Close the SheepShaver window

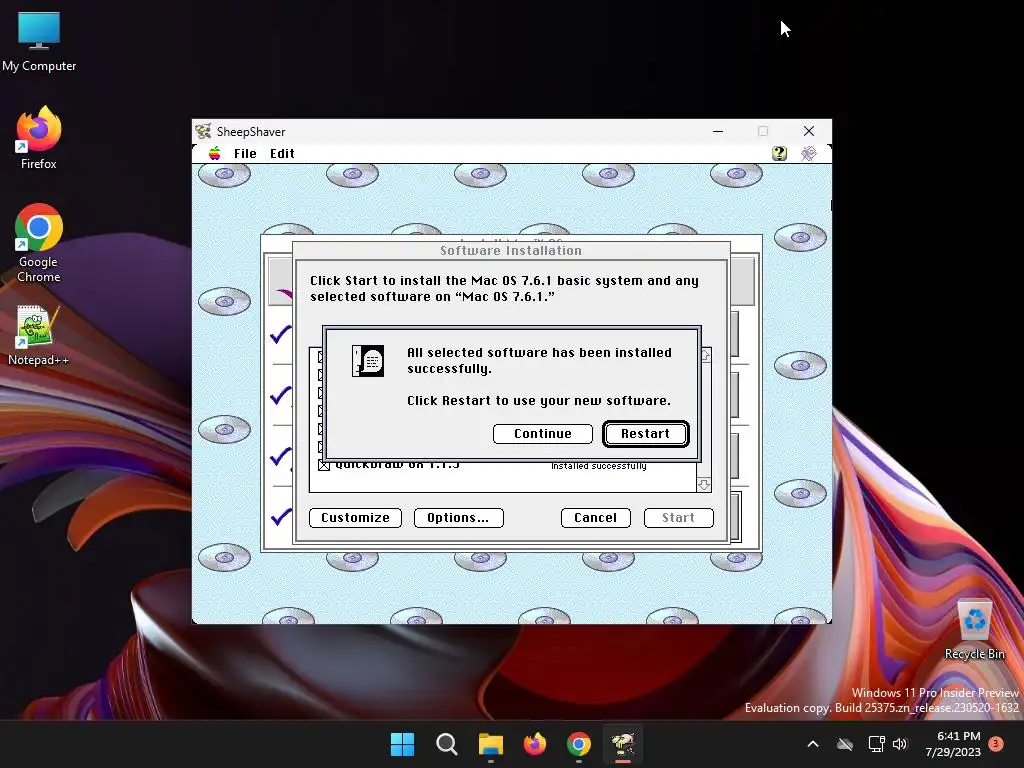[809, 131]
